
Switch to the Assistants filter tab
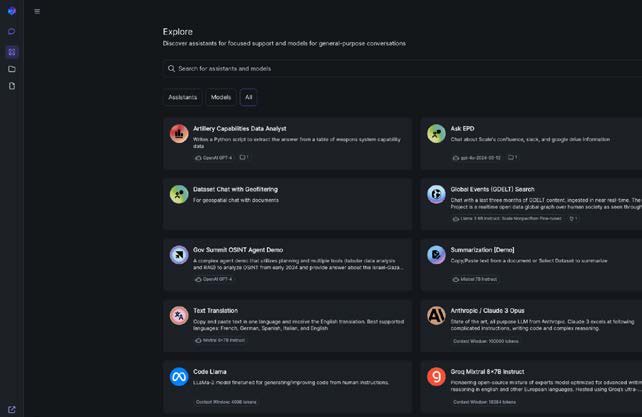[x=183, y=97]
